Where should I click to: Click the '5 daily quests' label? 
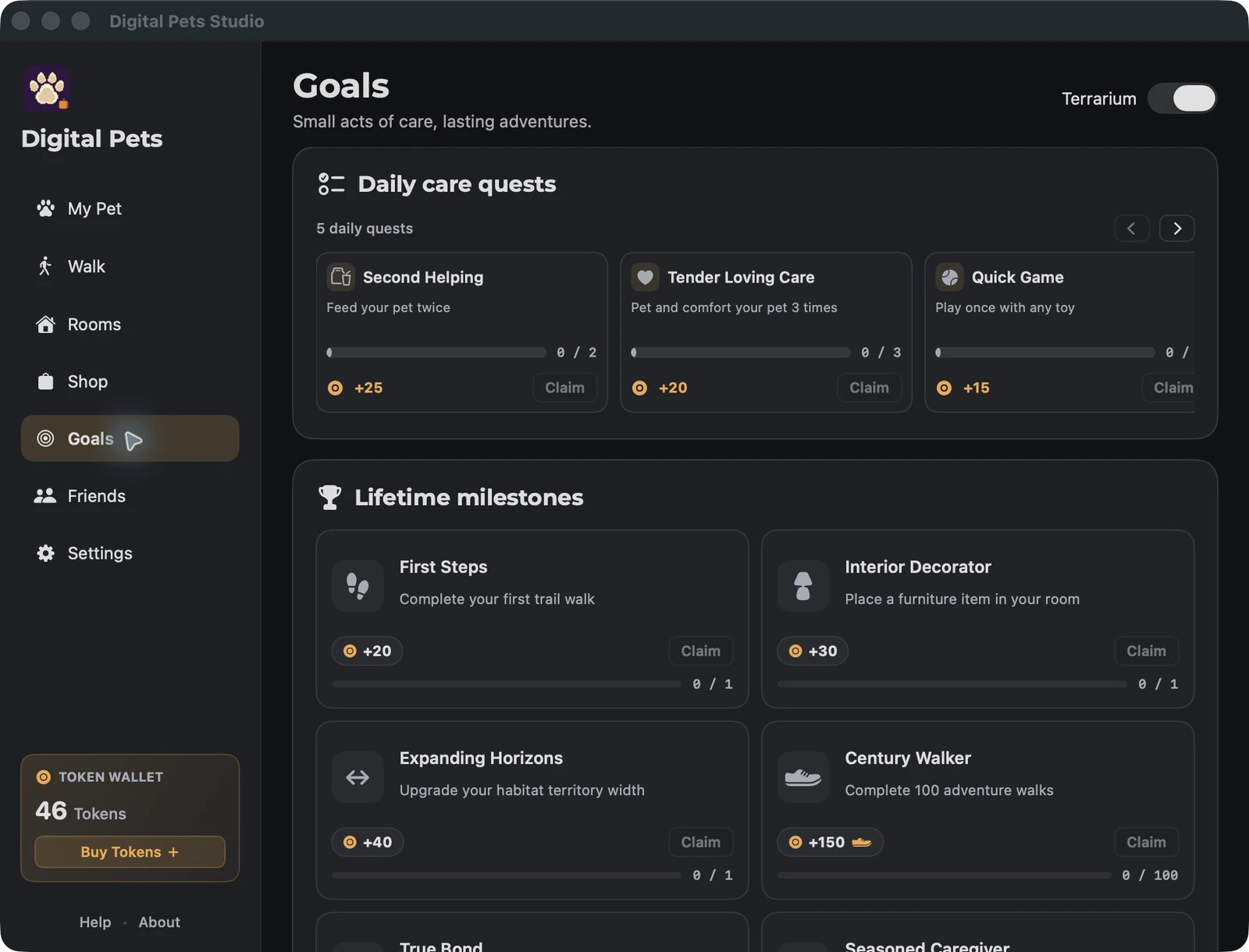tap(365, 229)
